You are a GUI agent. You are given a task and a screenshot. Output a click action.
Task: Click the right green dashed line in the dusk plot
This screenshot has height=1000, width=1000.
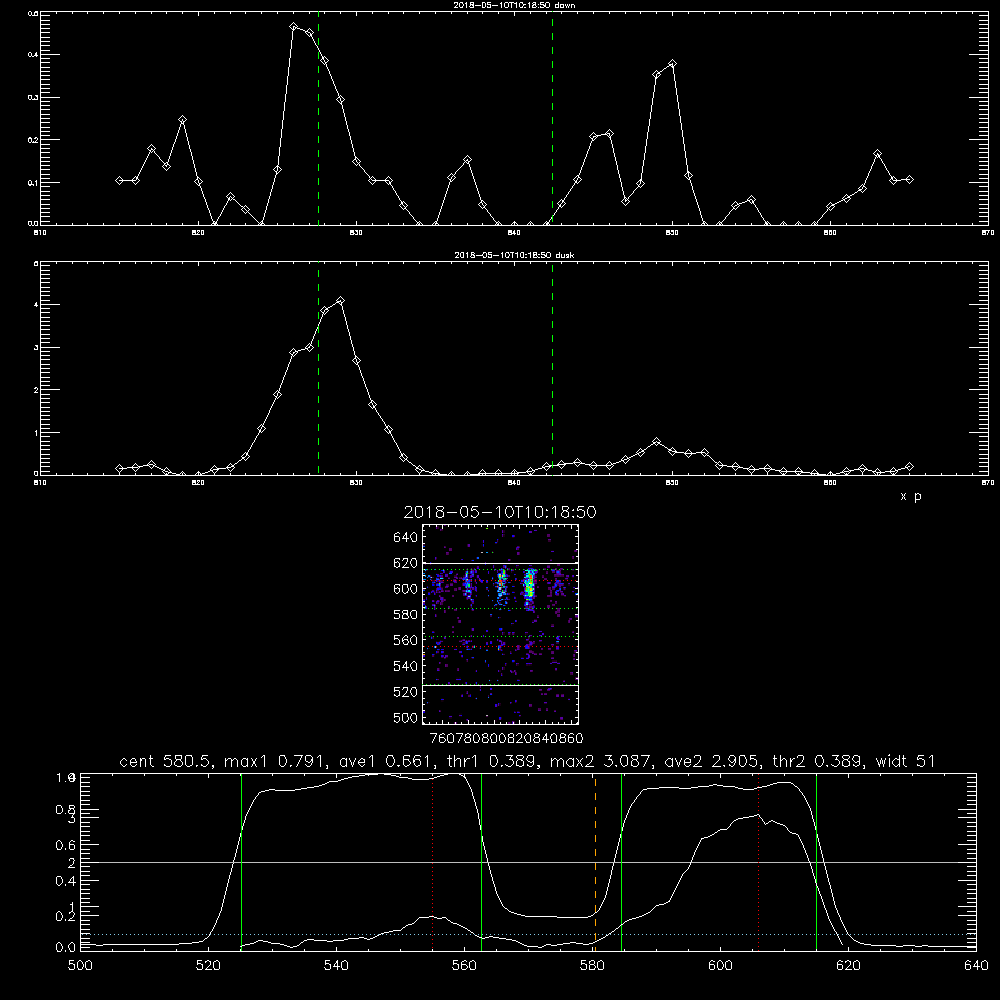click(x=552, y=369)
